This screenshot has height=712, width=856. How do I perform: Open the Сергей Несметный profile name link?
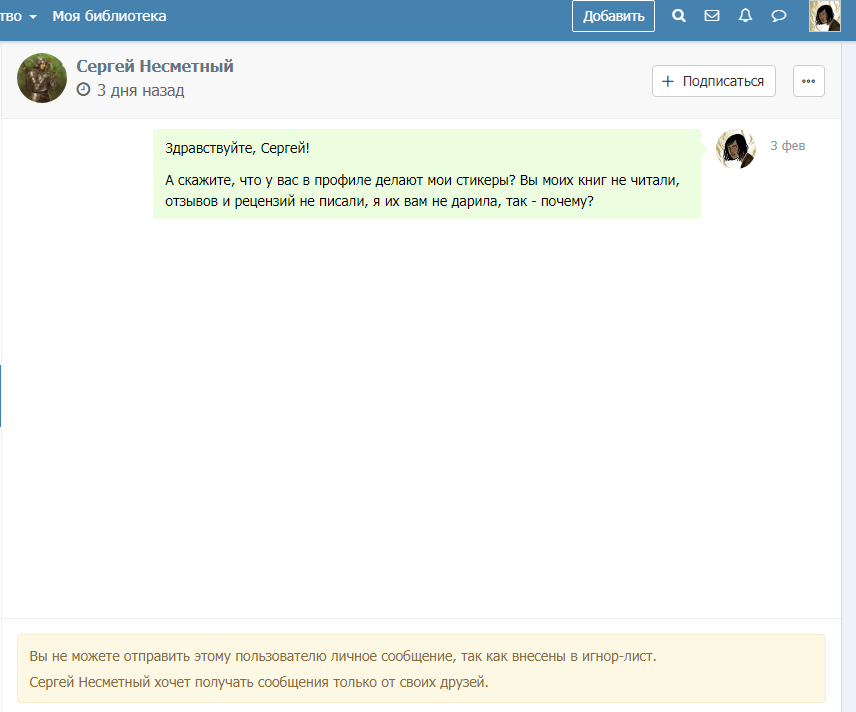coord(155,66)
